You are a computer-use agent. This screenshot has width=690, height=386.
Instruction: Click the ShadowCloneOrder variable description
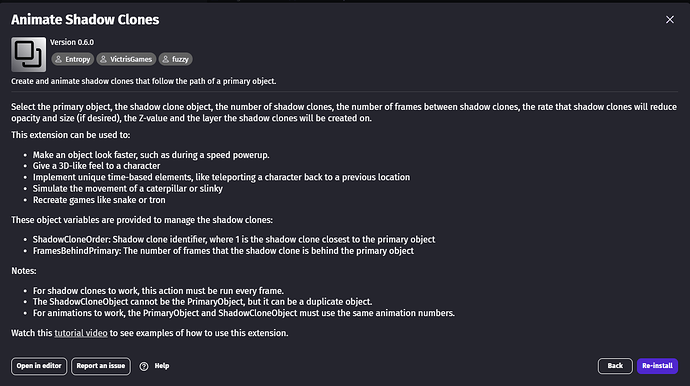tap(234, 239)
